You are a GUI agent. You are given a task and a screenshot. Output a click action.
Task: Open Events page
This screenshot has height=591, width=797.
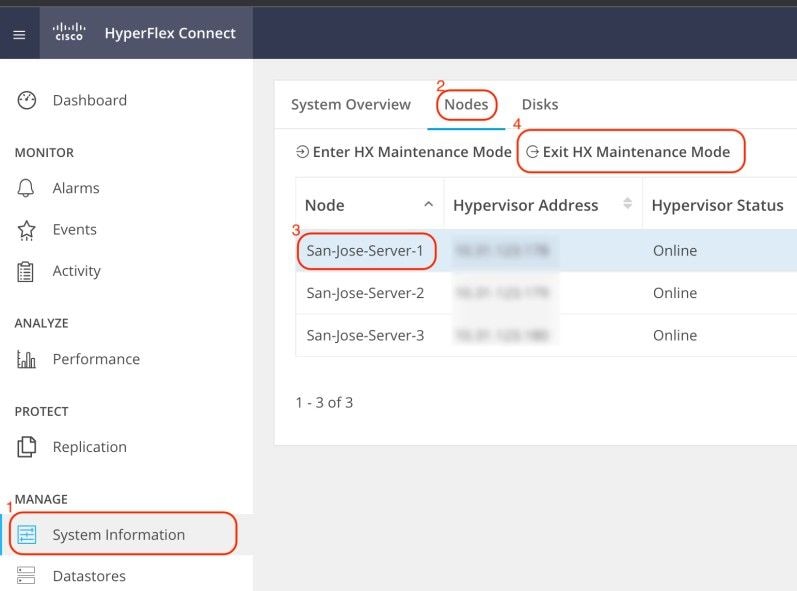pyautogui.click(x=75, y=230)
